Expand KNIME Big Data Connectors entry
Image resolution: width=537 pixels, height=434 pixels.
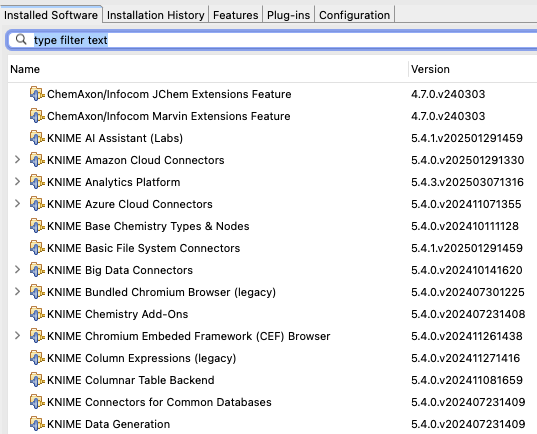pyautogui.click(x=17, y=270)
